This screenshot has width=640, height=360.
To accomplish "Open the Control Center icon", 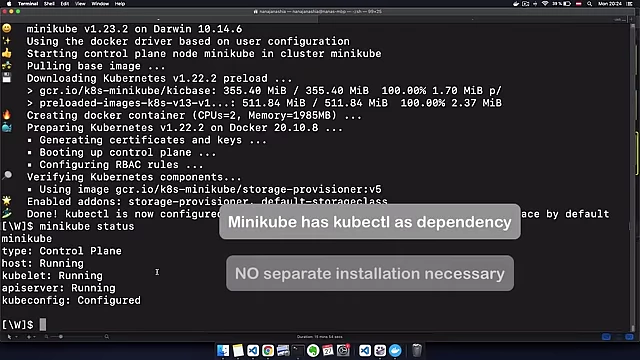I will point(629,4).
